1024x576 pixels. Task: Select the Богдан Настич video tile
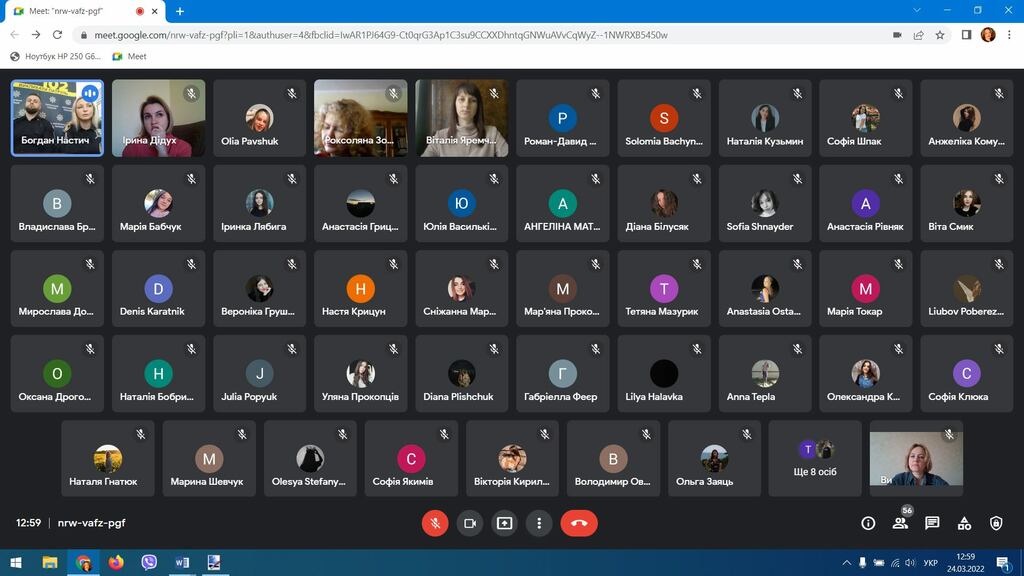(57, 118)
